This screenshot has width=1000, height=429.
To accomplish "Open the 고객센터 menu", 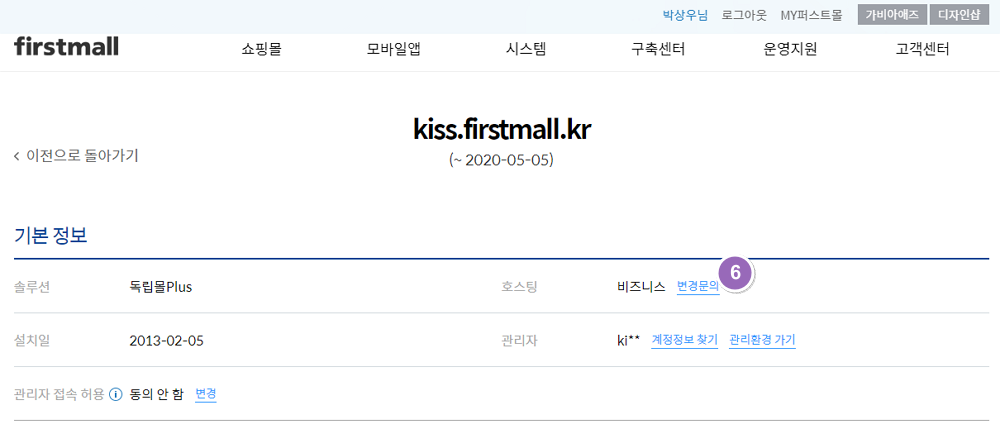I will (922, 49).
